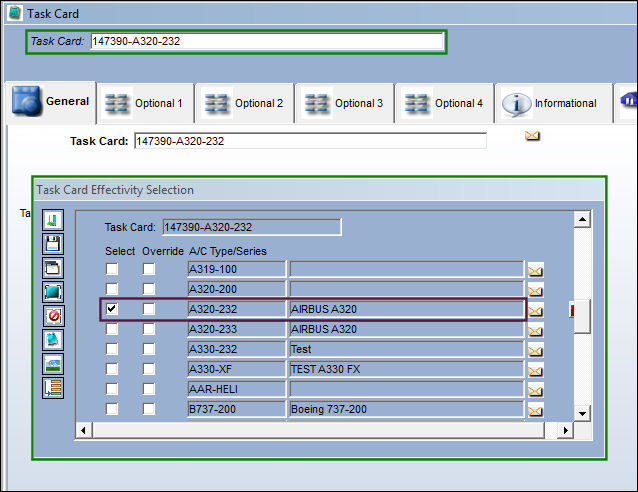Check Select box for A319-100

tap(112, 269)
